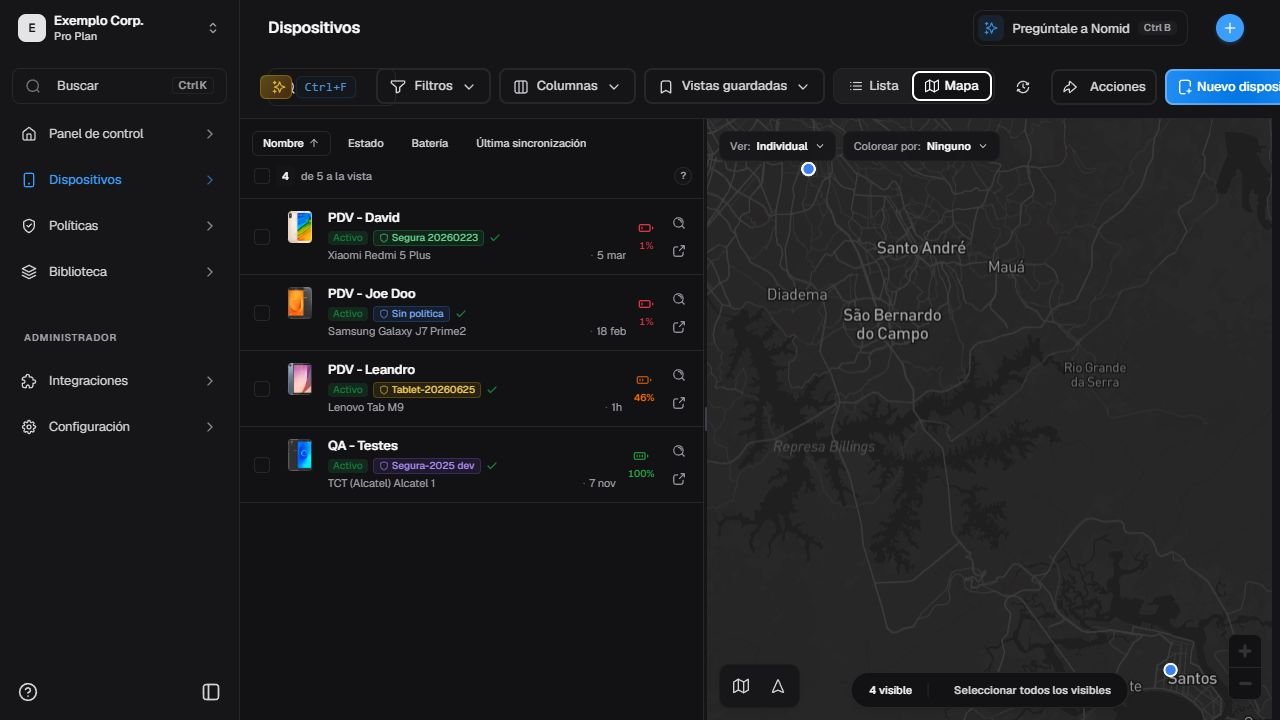
Task: Open QA - Testes external link icon
Action: click(679, 479)
